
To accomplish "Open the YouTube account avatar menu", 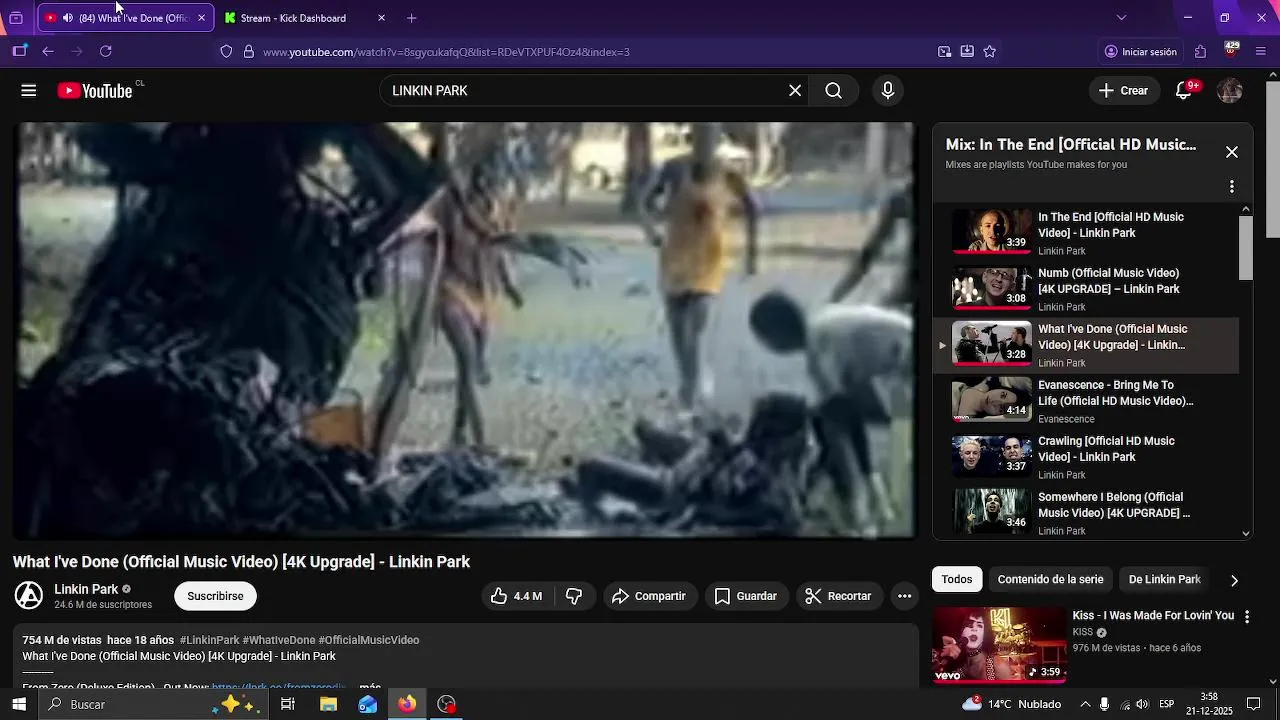I will point(1230,91).
